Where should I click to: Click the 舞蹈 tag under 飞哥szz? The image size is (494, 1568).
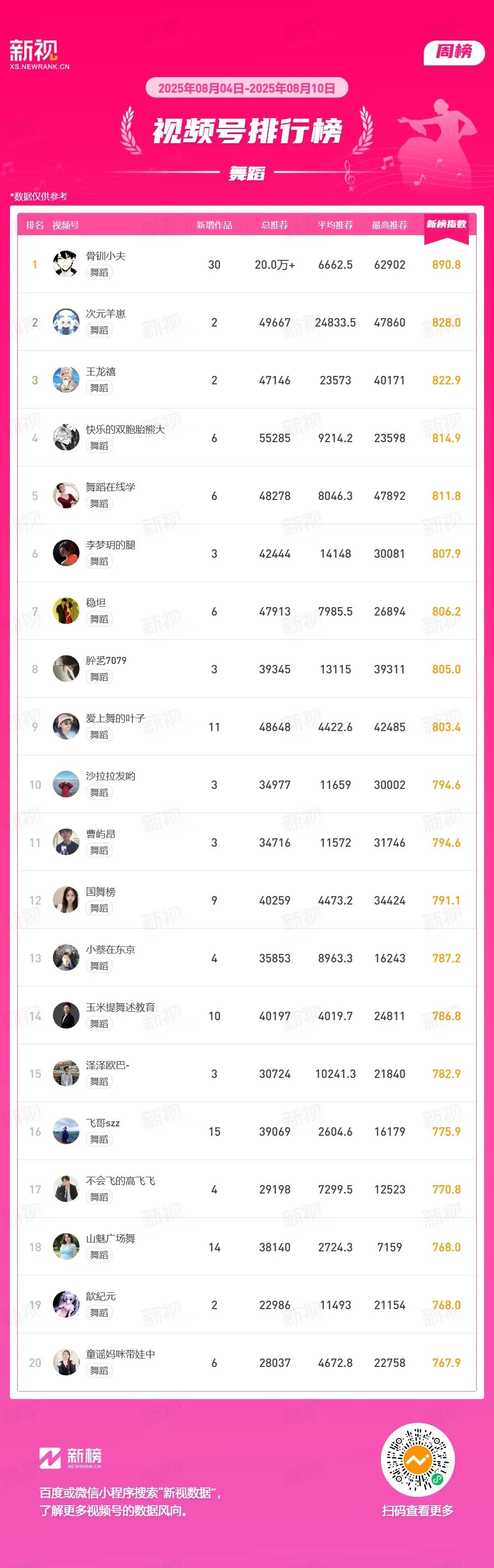click(x=99, y=1140)
